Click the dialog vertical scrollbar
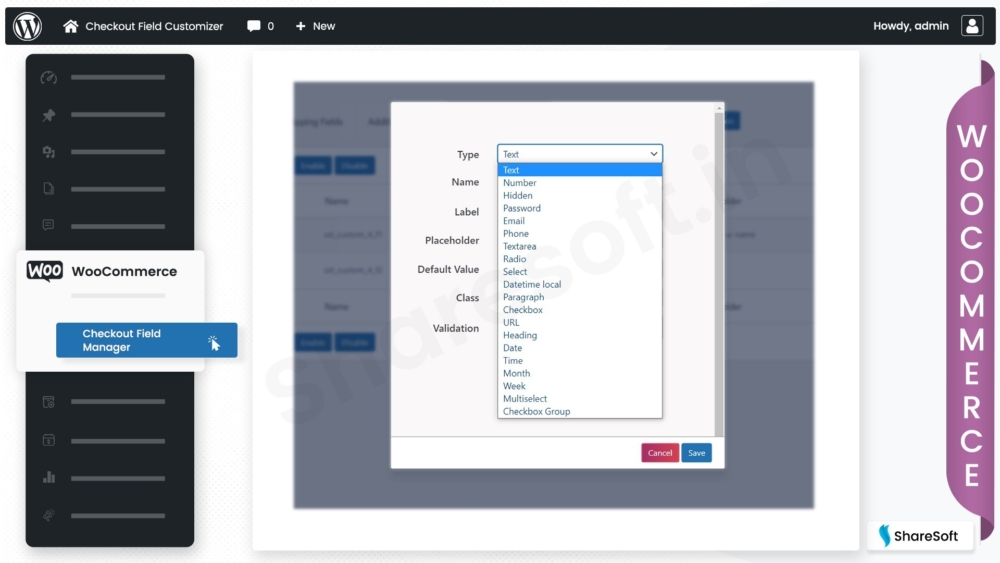The height and width of the screenshot is (563, 1000). (x=719, y=274)
